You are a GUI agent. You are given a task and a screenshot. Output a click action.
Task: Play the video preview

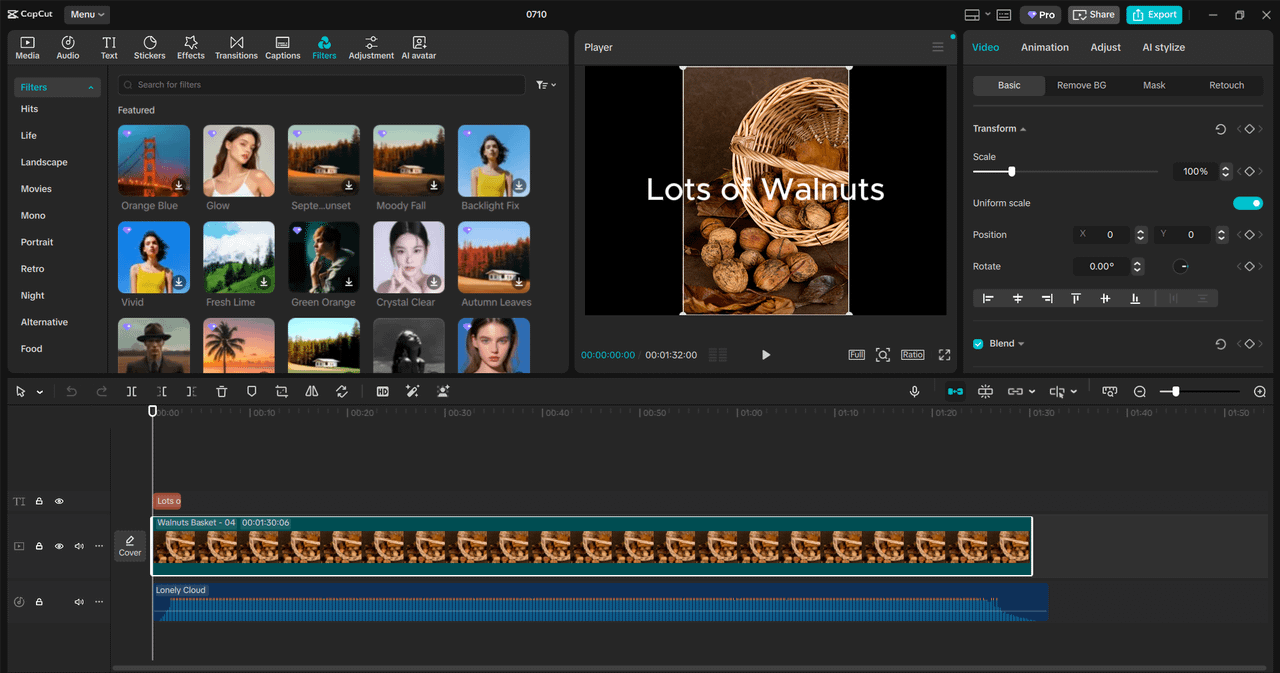pyautogui.click(x=766, y=355)
